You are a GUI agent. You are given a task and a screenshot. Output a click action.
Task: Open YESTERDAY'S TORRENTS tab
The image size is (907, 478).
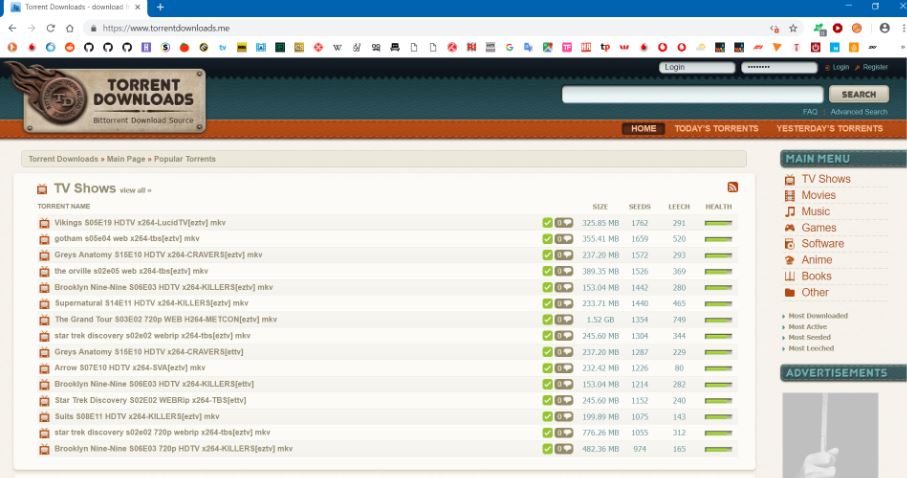pyautogui.click(x=829, y=128)
